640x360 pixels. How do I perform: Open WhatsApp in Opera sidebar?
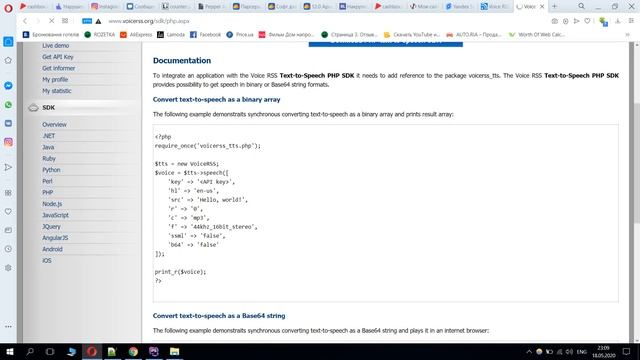tap(8, 105)
